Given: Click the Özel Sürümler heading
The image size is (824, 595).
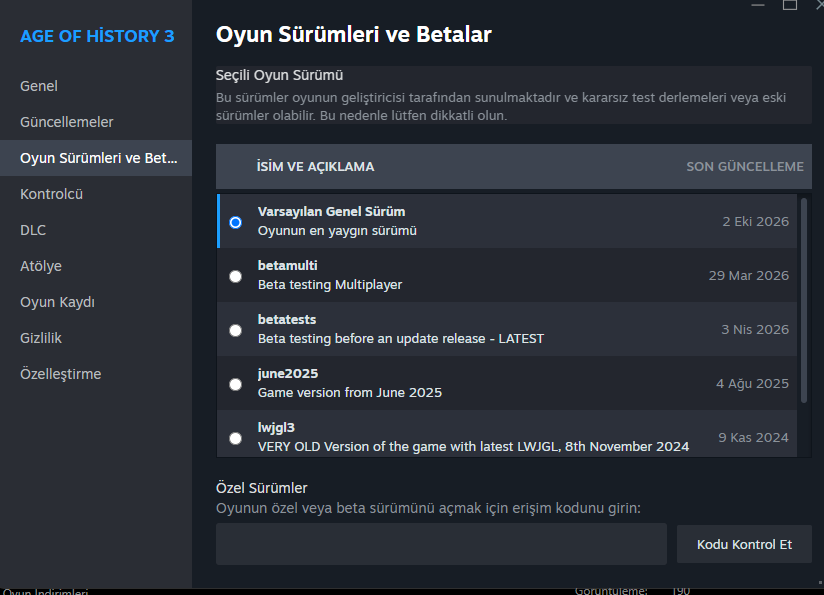Looking at the screenshot, I should pyautogui.click(x=261, y=488).
